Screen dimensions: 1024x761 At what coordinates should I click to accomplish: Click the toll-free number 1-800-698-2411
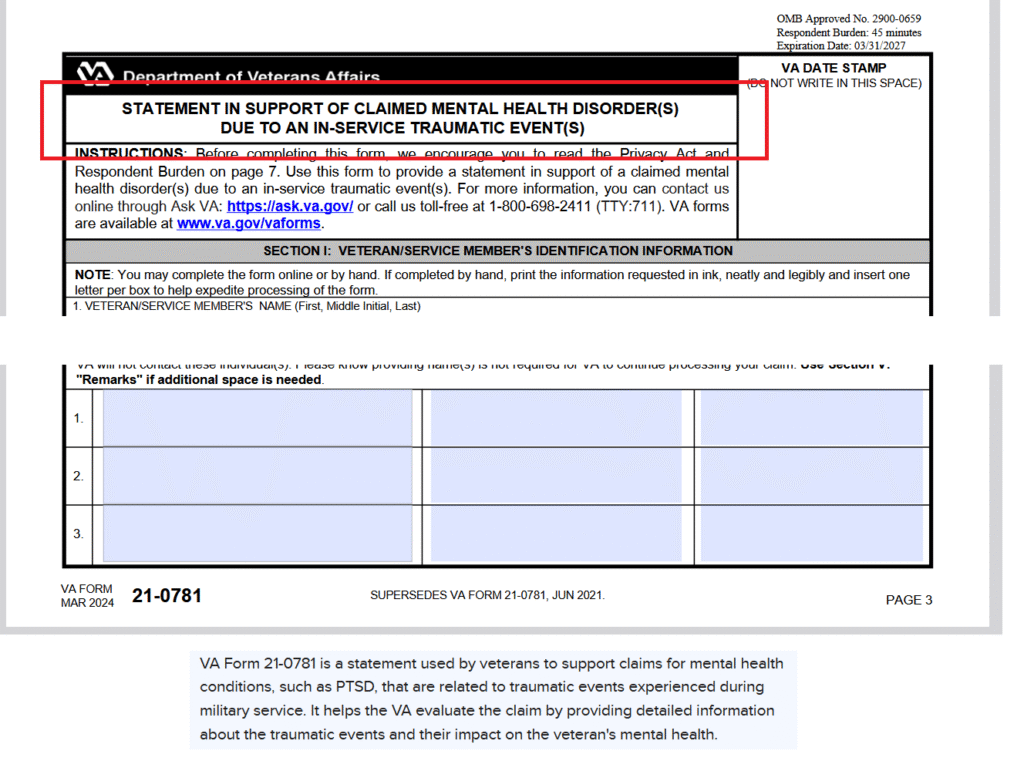tap(543, 206)
